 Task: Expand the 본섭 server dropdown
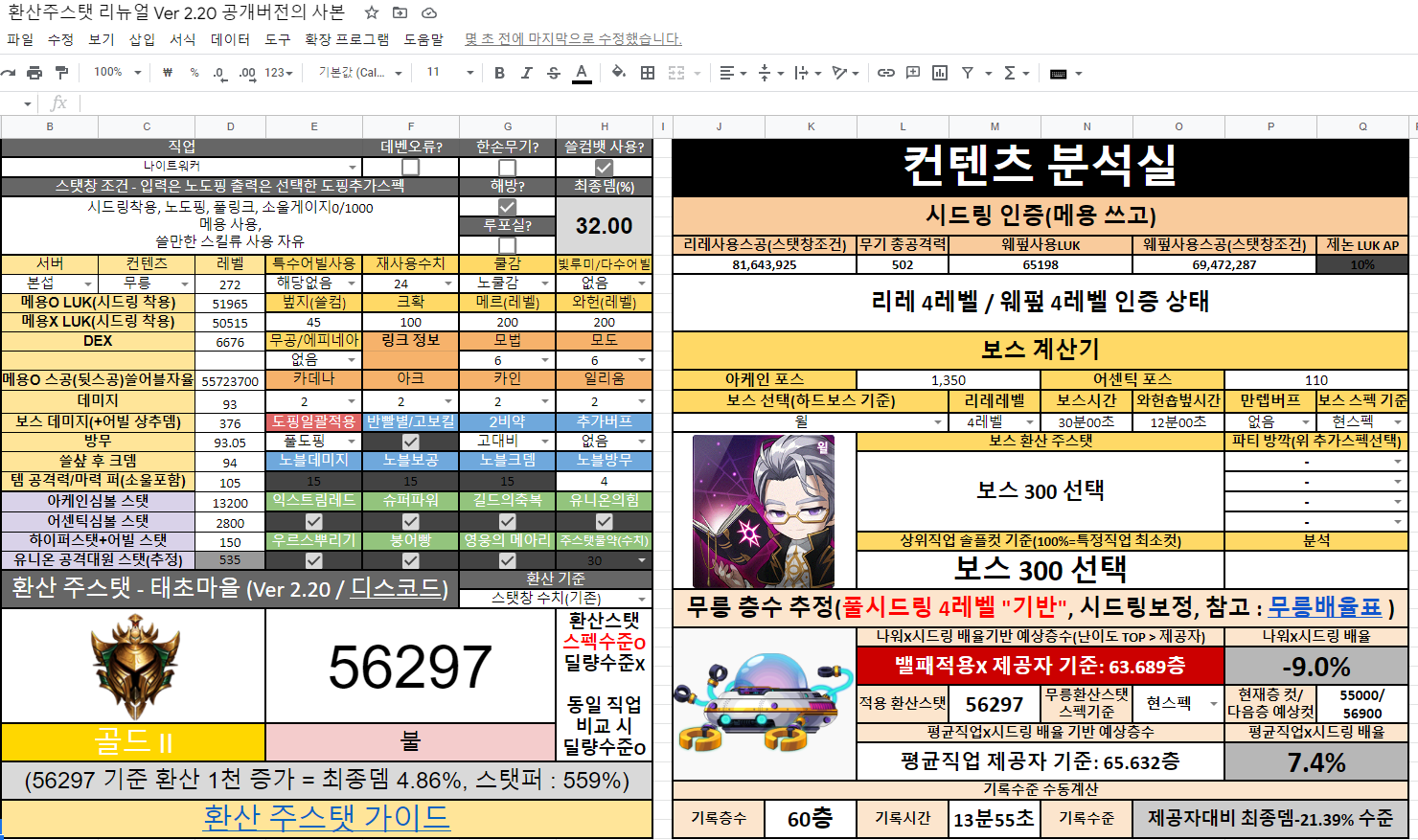[x=87, y=284]
